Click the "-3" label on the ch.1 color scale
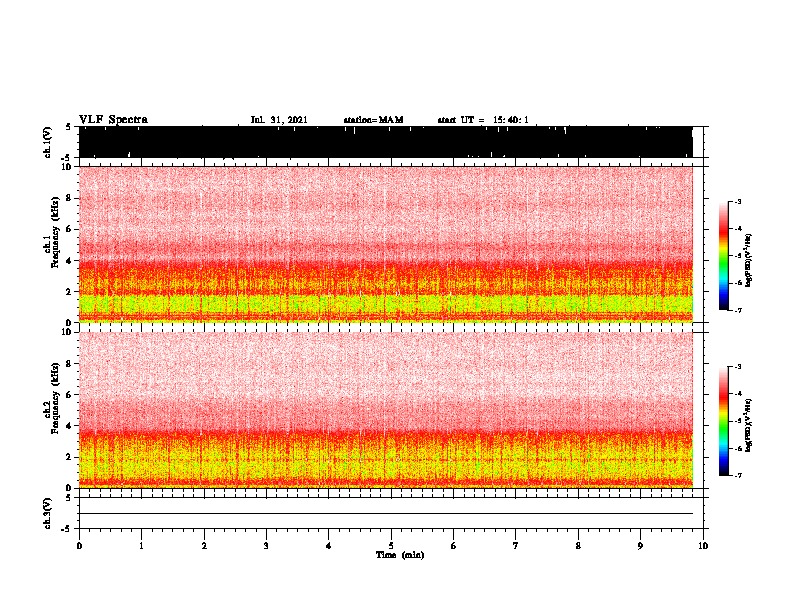The height and width of the screenshot is (612, 792). (738, 201)
